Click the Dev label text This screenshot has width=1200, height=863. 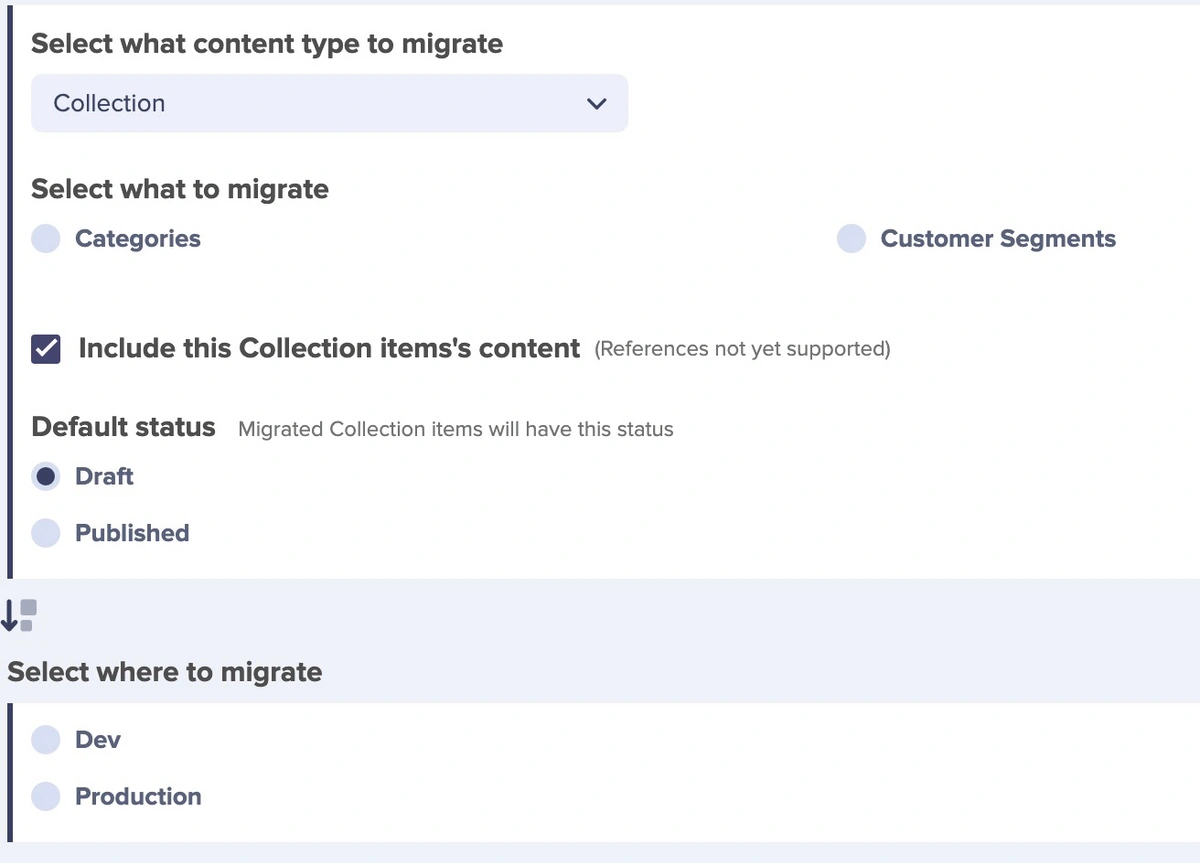coord(98,740)
